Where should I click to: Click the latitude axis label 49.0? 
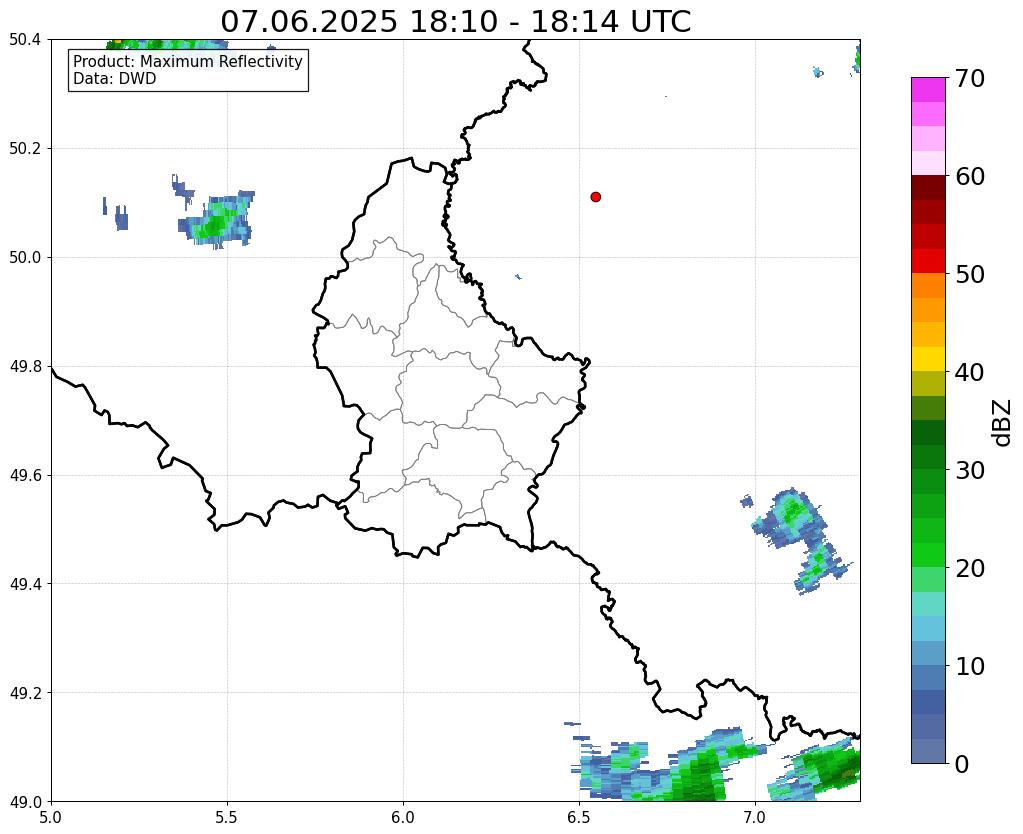[x=25, y=802]
